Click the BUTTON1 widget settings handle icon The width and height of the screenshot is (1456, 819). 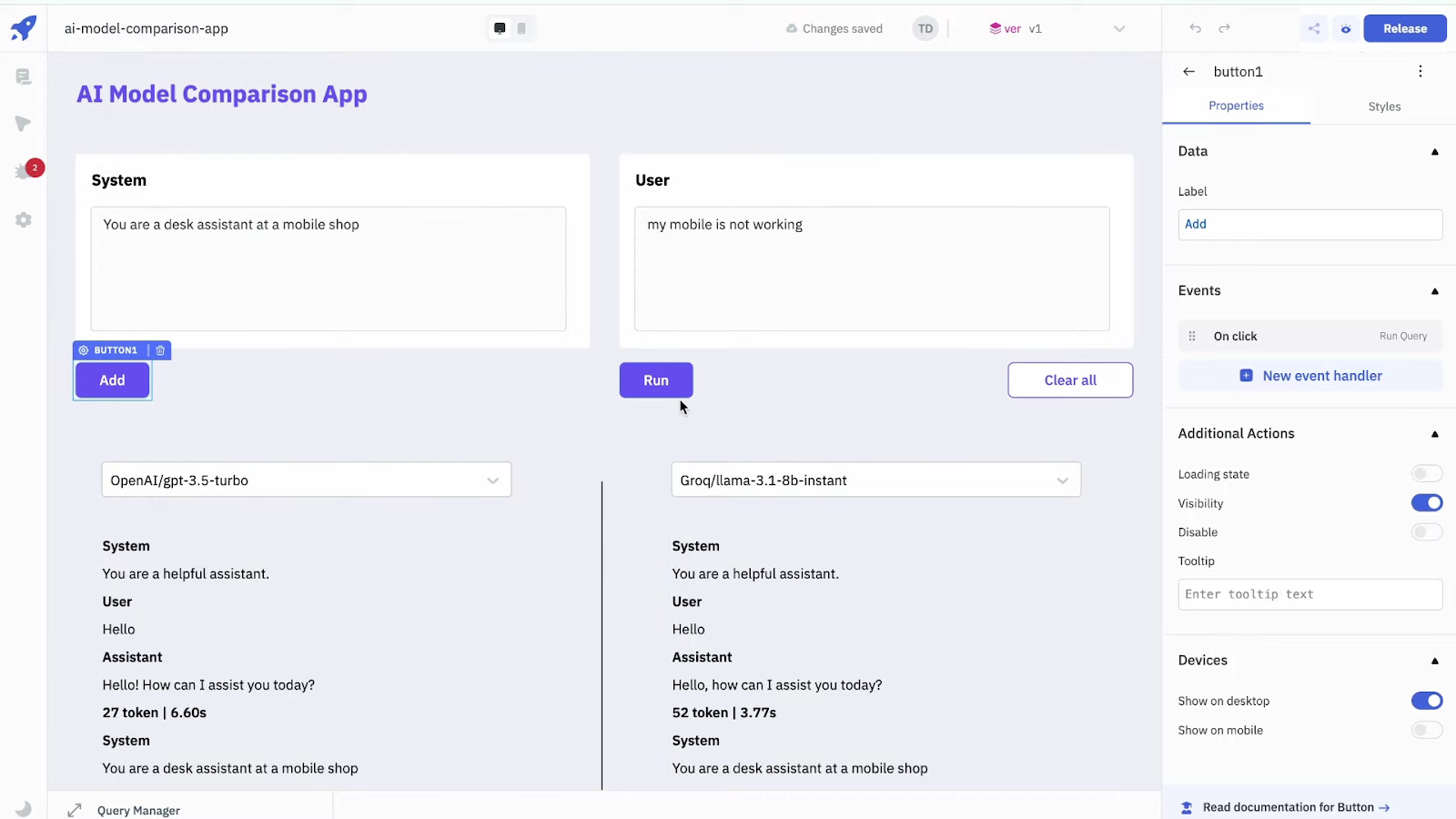click(x=84, y=350)
